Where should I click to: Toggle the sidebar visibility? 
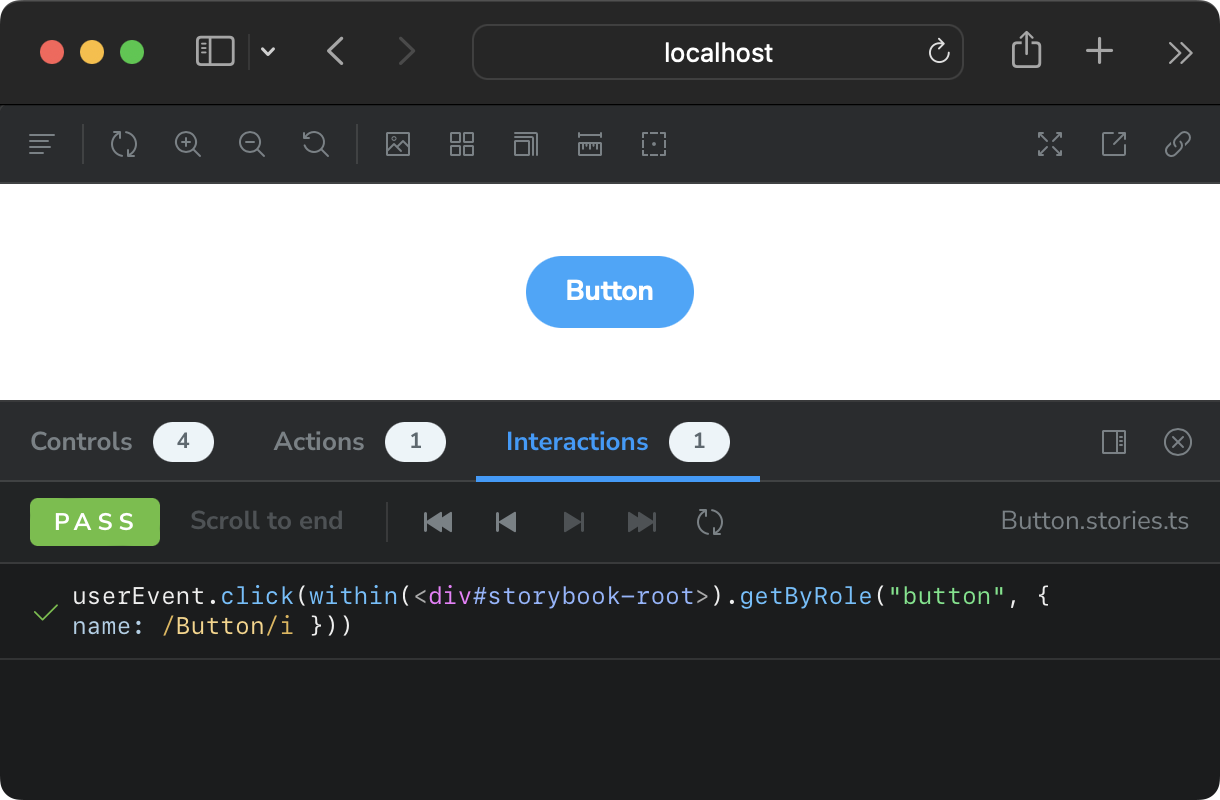(41, 144)
